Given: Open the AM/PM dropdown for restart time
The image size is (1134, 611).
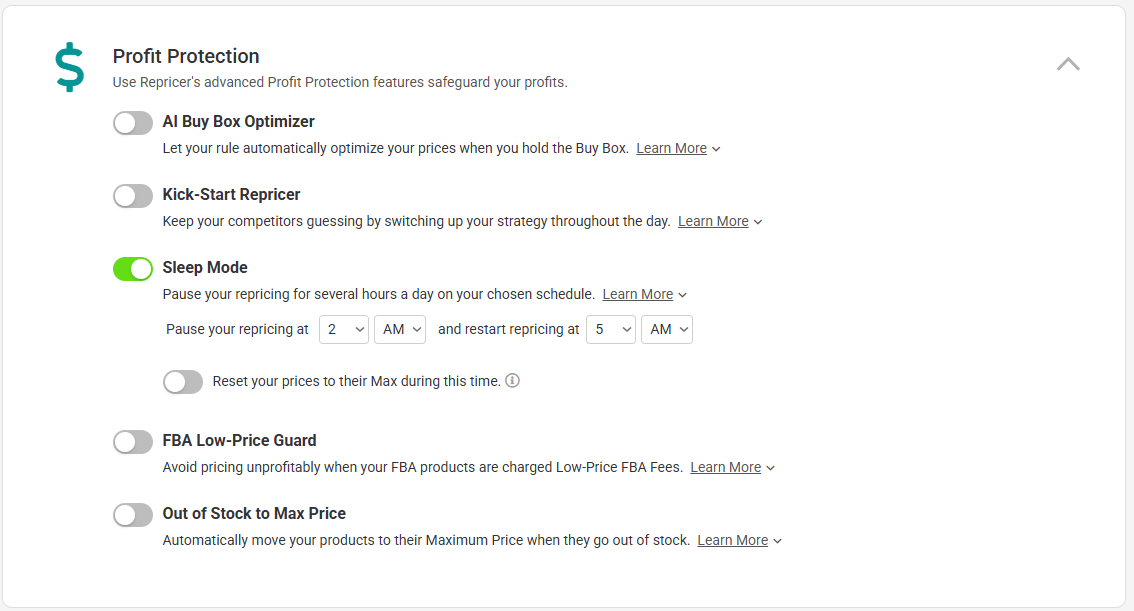Looking at the screenshot, I should [667, 330].
